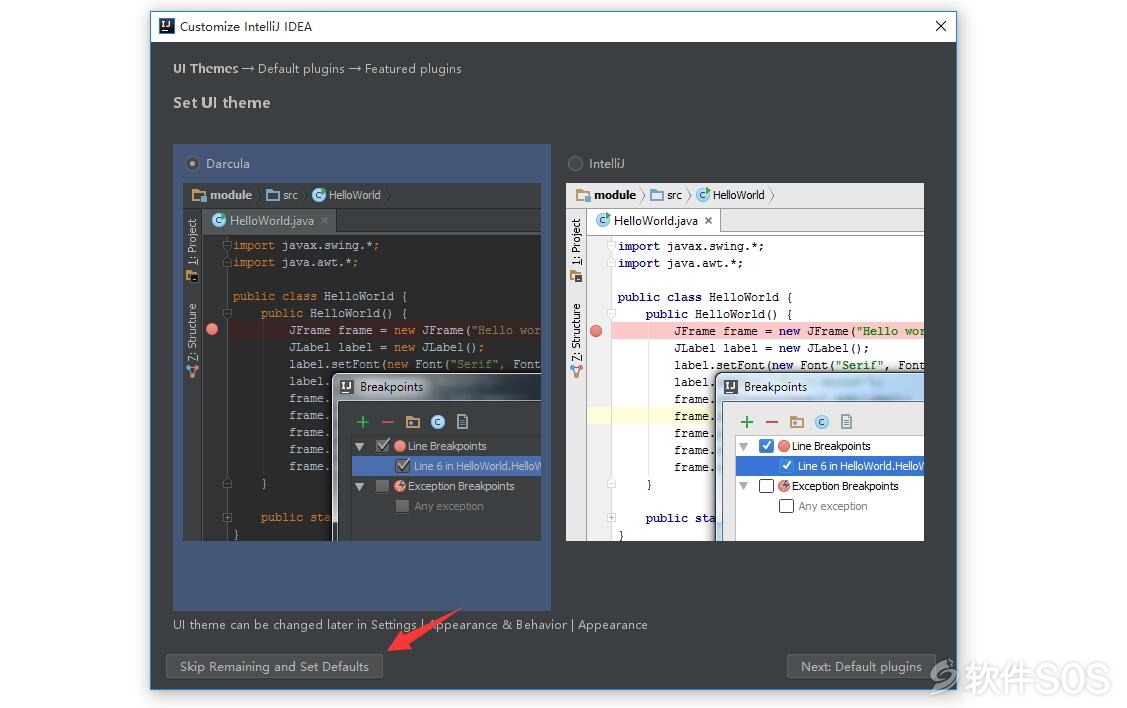Viewport: 1127px width, 708px height.
Task: Click the Structure tool icon in IntelliJ side strip
Action: [x=576, y=371]
